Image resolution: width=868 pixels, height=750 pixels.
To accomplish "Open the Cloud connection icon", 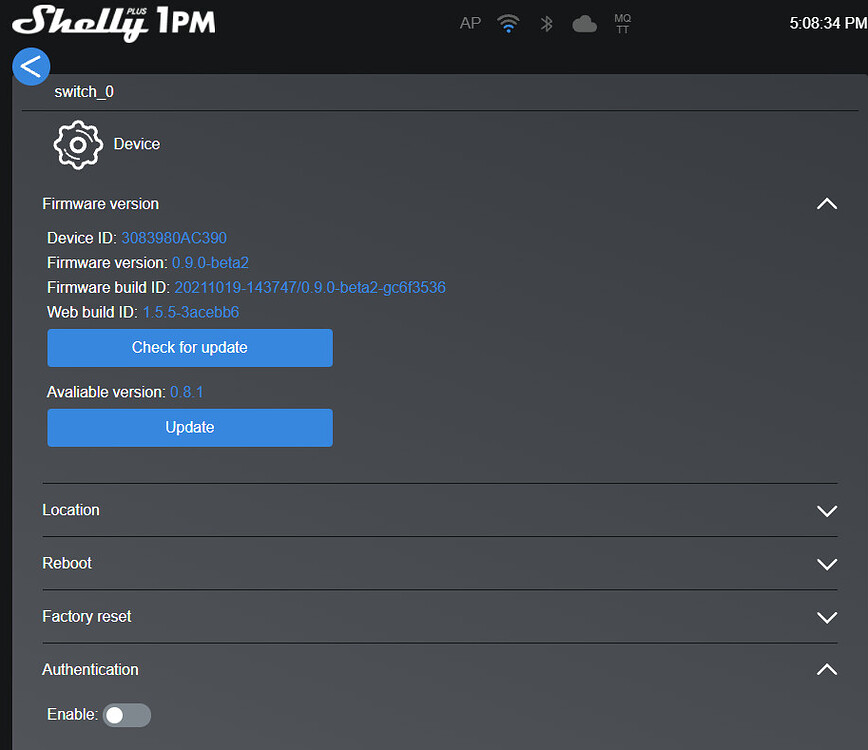I will click(584, 23).
